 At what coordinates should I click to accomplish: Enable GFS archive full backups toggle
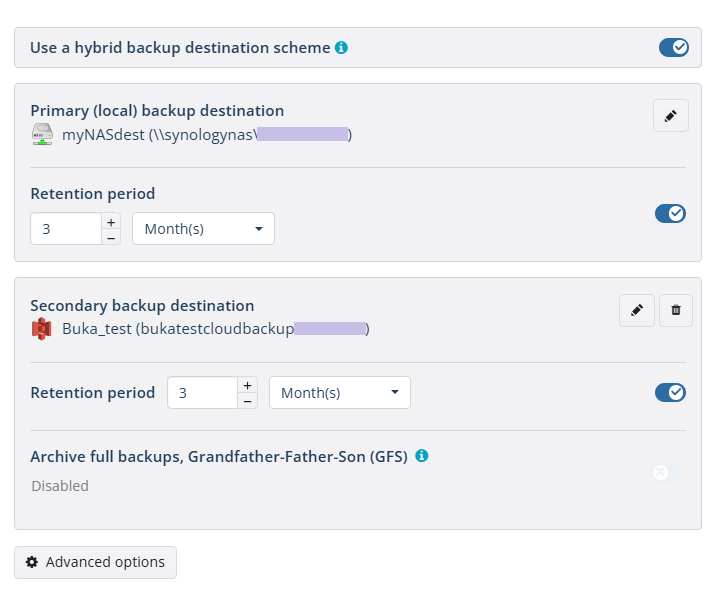click(667, 473)
